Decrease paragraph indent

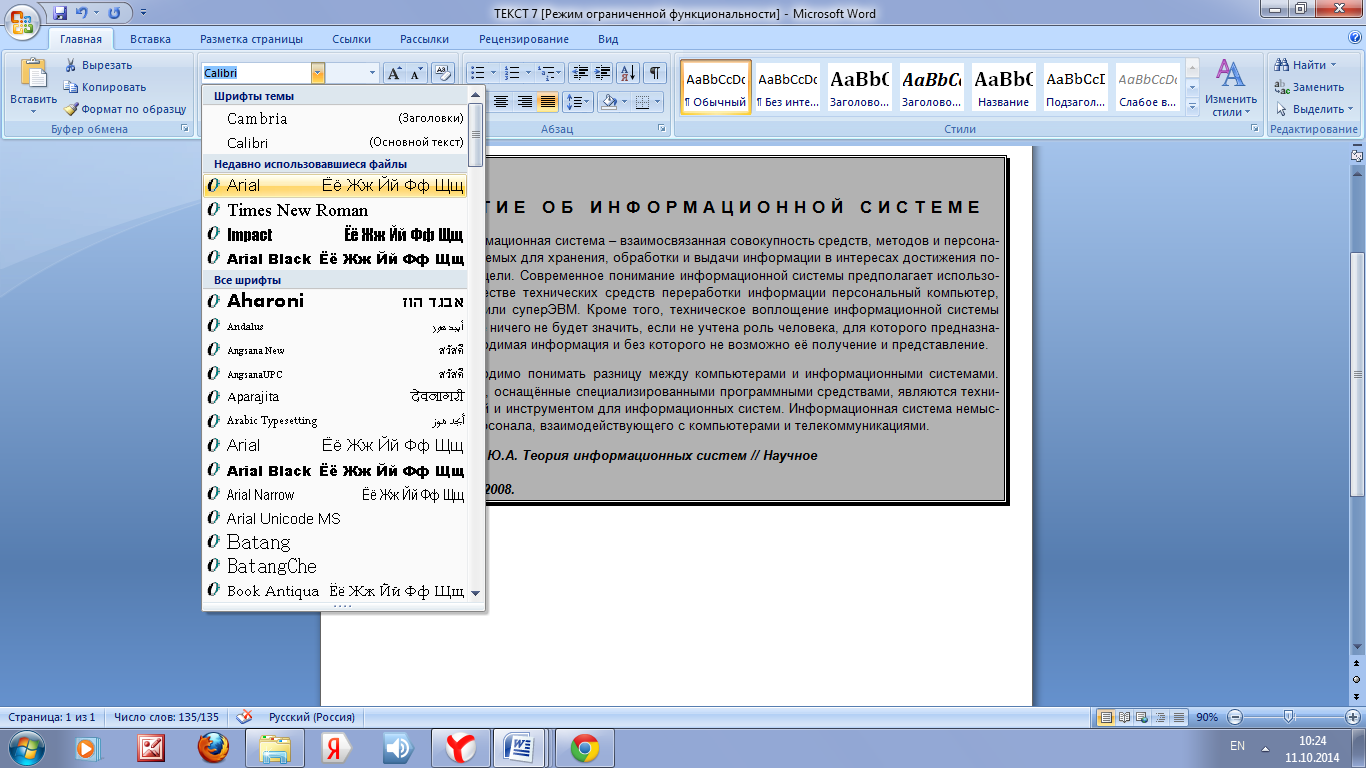pyautogui.click(x=579, y=73)
